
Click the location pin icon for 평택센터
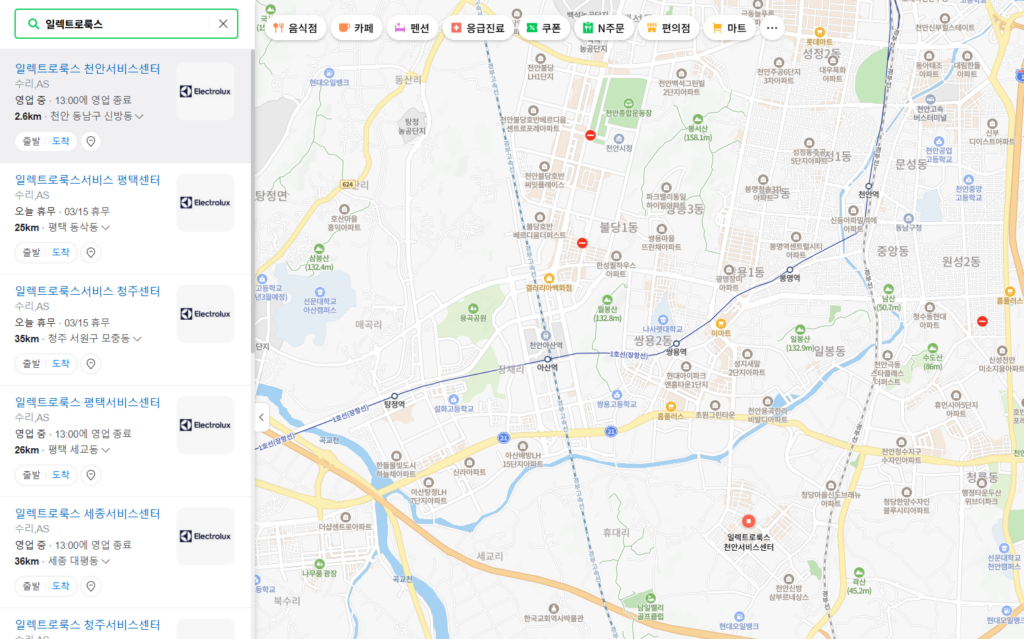[91, 252]
